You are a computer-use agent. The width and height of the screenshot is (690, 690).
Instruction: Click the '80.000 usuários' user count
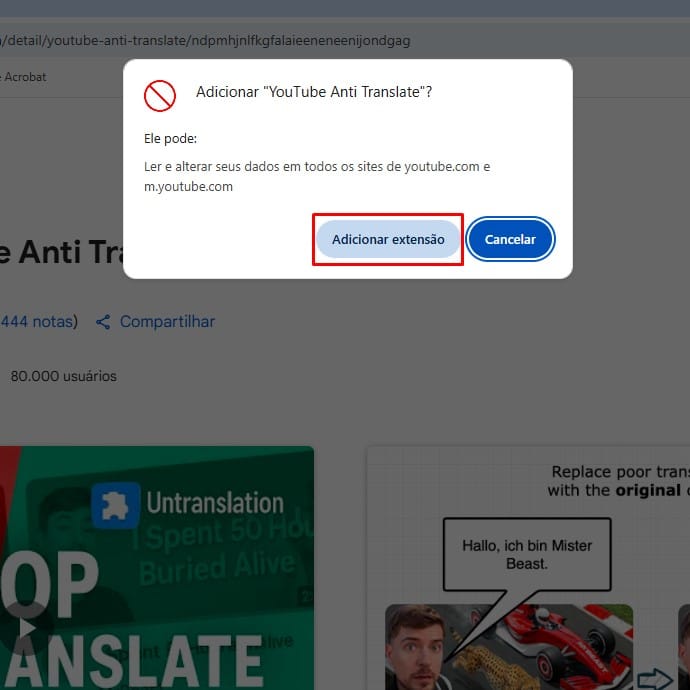[63, 377]
